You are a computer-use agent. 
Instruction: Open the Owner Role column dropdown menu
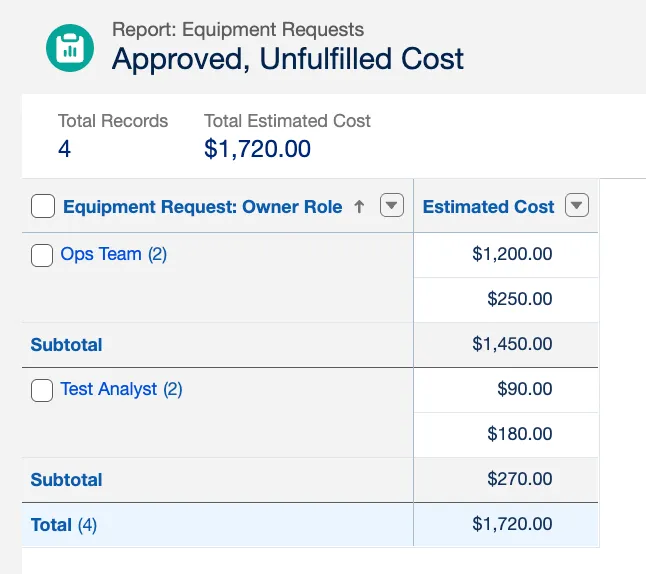(x=392, y=205)
